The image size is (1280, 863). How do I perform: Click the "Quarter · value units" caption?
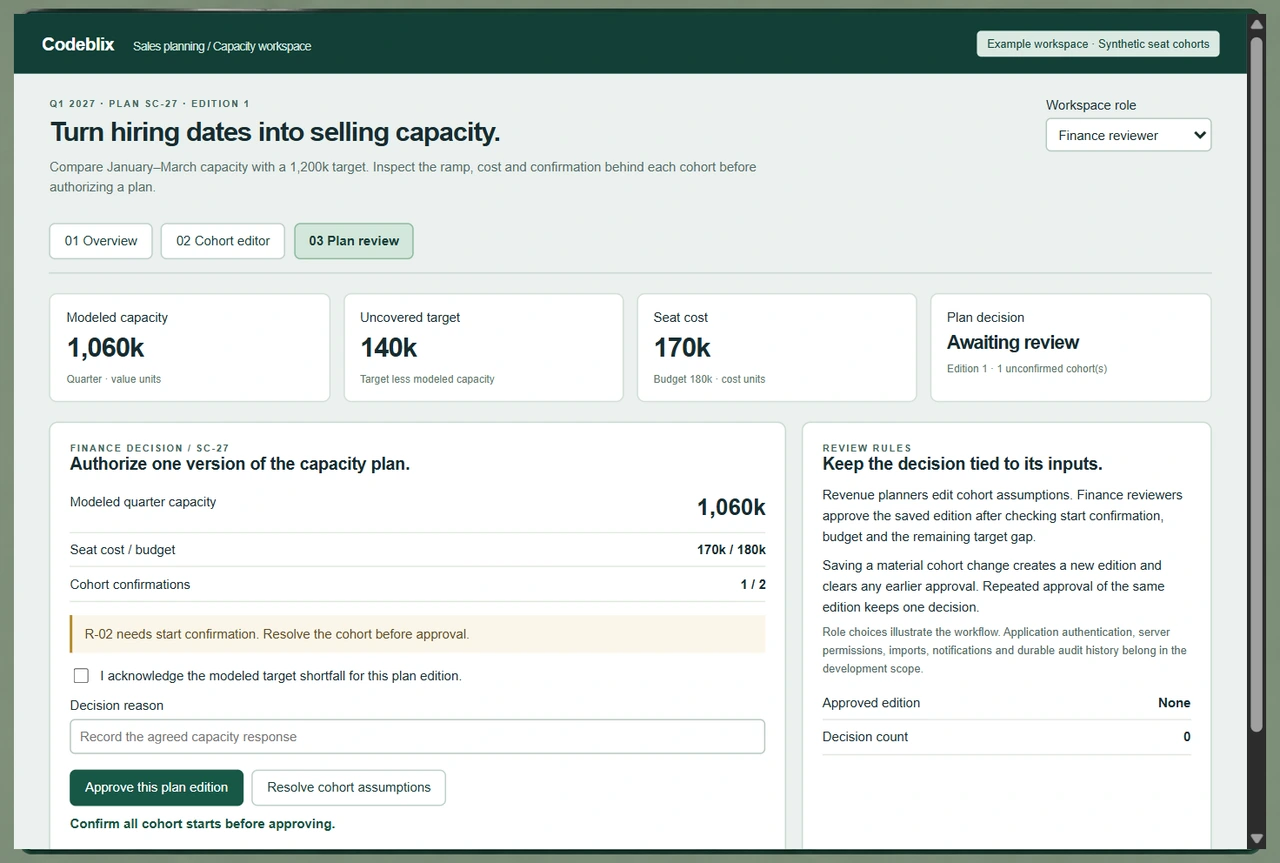tap(114, 380)
